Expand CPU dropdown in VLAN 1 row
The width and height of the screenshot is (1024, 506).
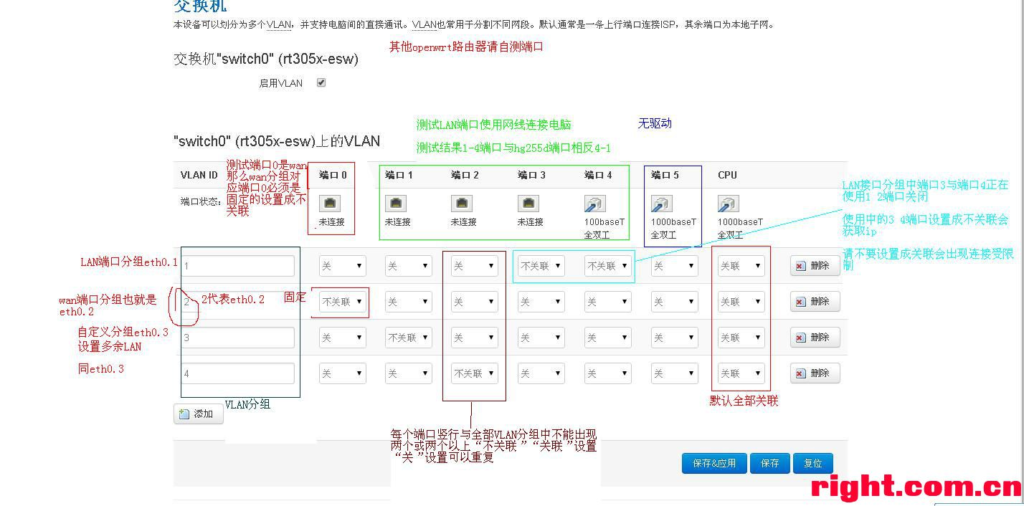click(741, 266)
